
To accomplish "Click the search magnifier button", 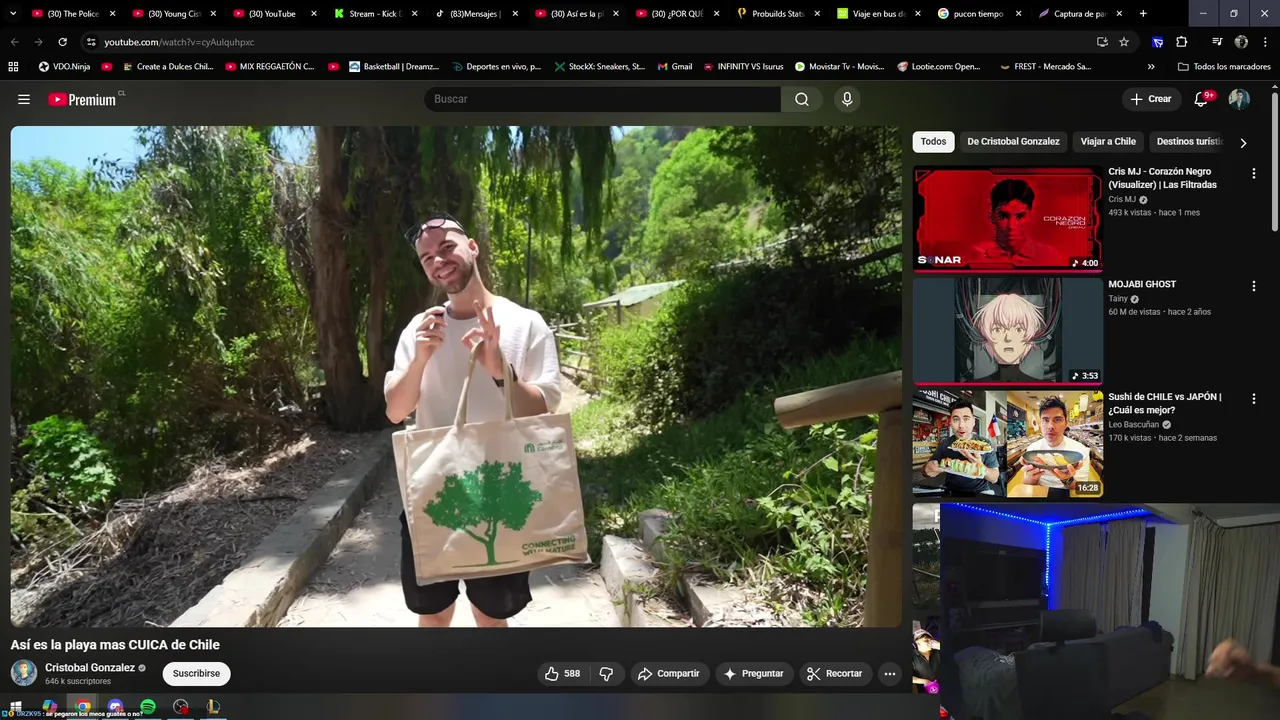I will click(x=802, y=99).
